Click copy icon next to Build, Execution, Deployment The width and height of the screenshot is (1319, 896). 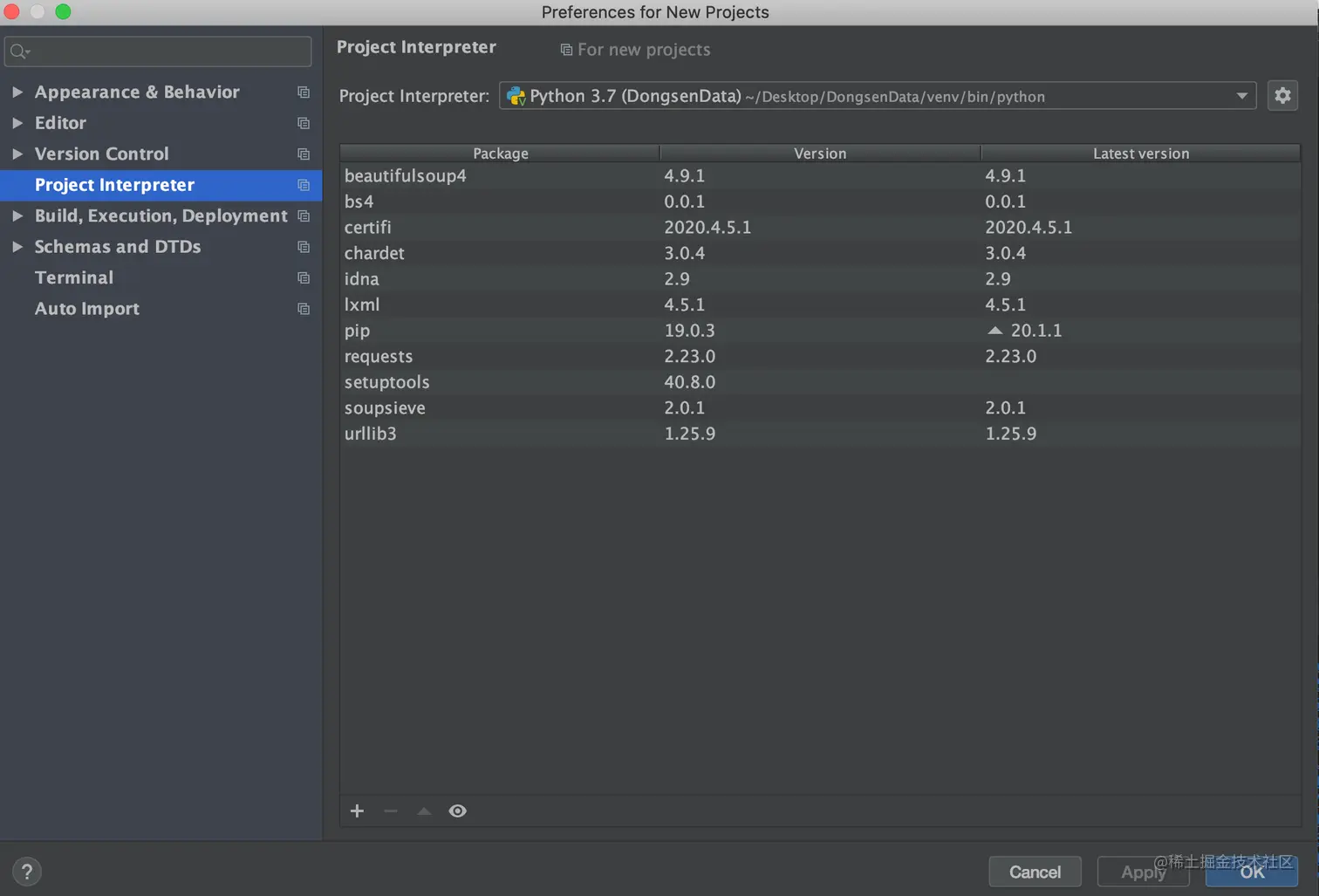pos(304,215)
